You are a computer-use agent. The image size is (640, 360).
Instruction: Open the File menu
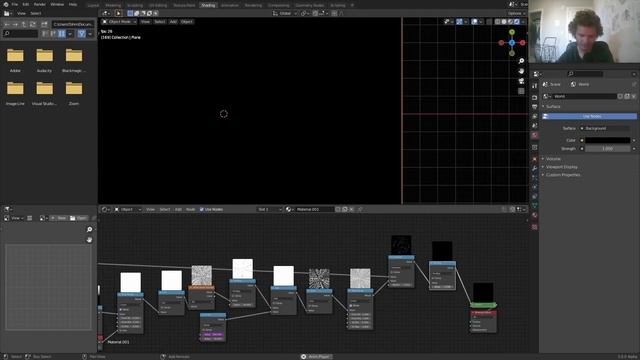coord(15,4)
